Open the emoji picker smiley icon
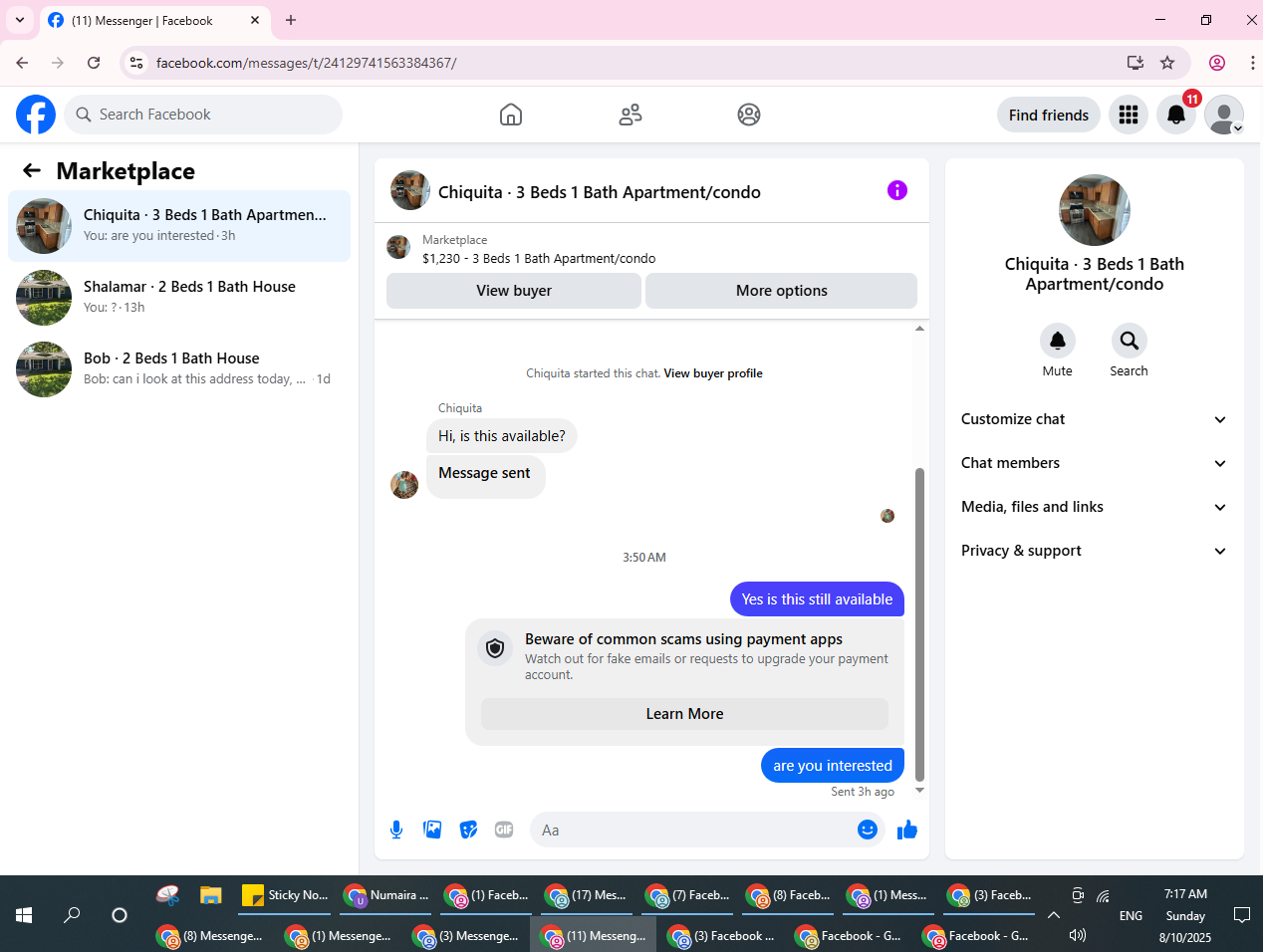Viewport: 1263px width, 952px height. (868, 830)
